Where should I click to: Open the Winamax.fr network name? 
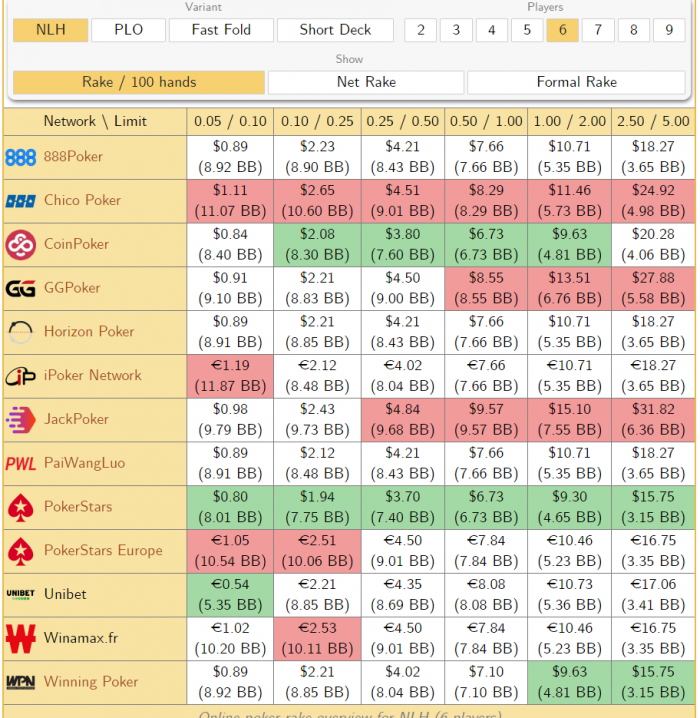tap(81, 638)
